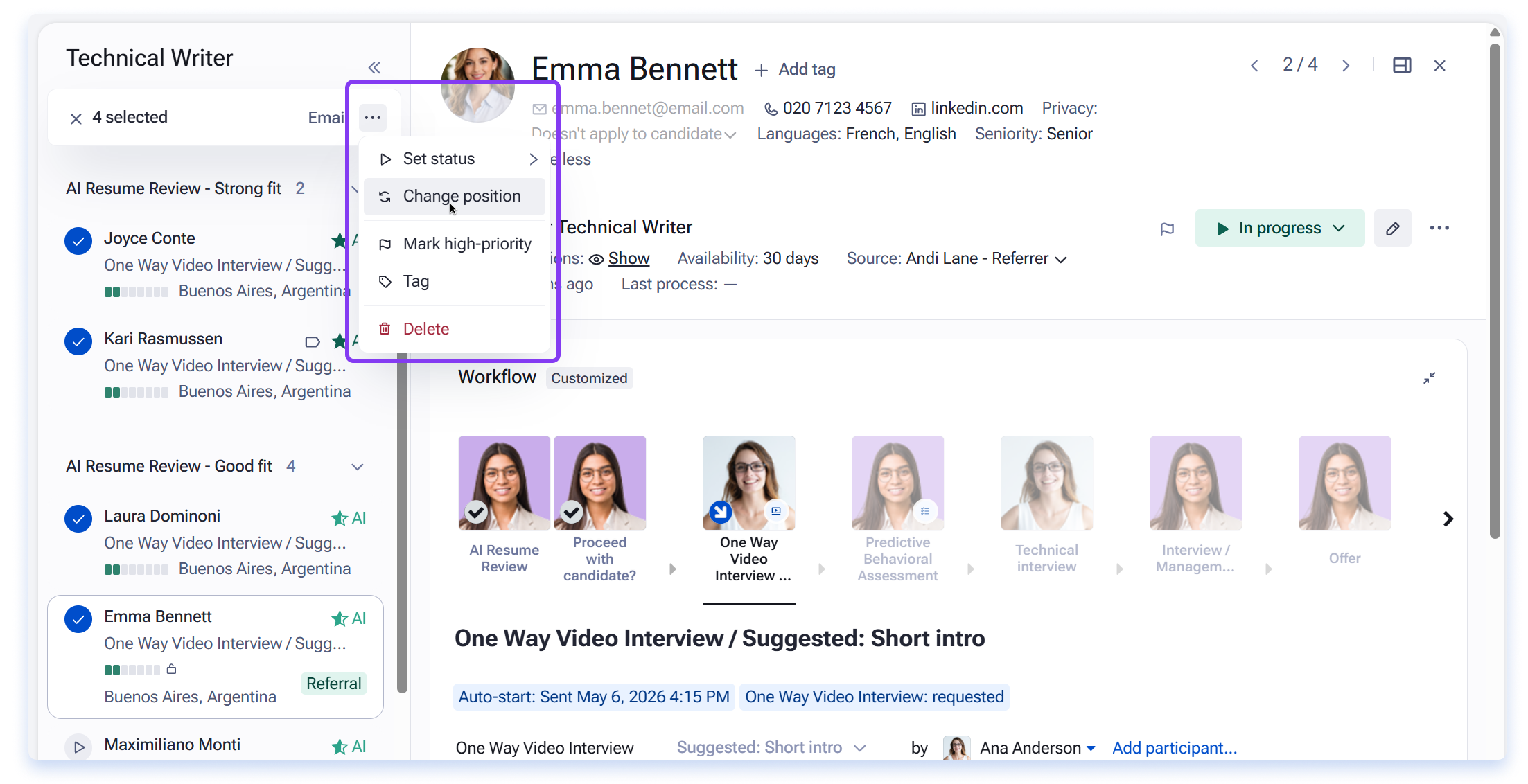This screenshot has width=1528, height=784.
Task: Click the email address emma.bennet@email.com
Action: 648,108
